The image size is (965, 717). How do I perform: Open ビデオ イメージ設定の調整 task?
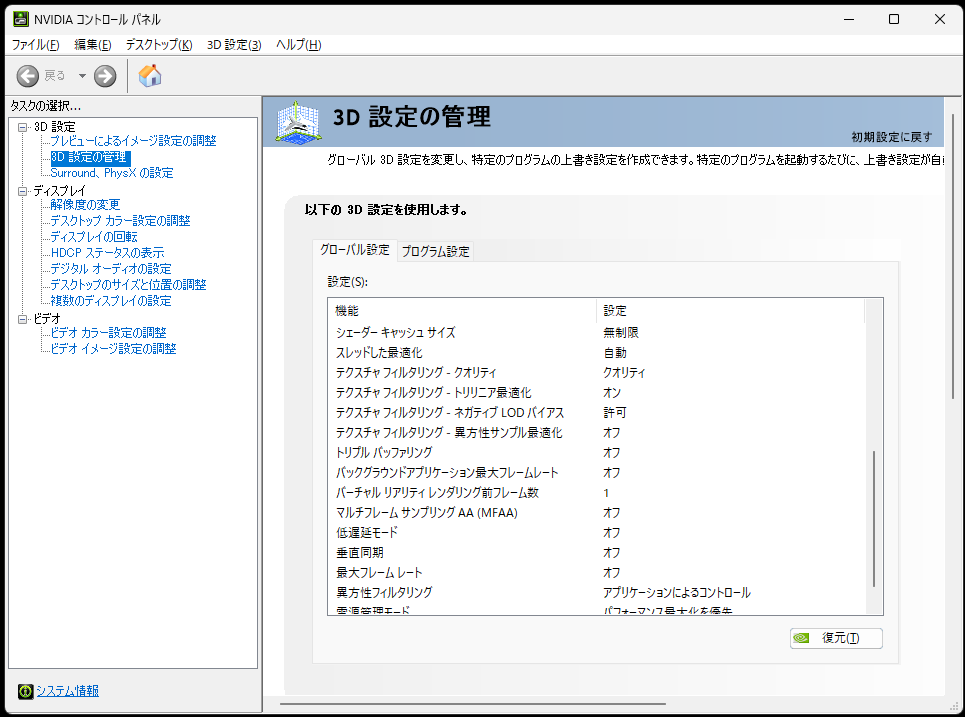[113, 349]
